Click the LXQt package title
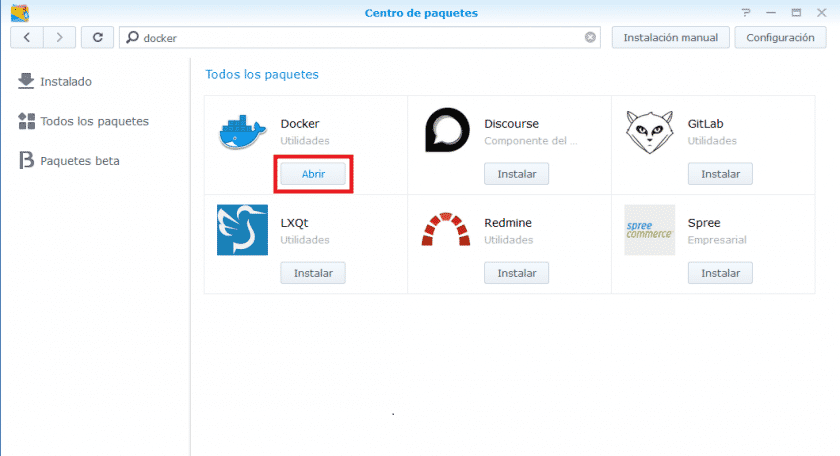The width and height of the screenshot is (840, 456). 294,223
